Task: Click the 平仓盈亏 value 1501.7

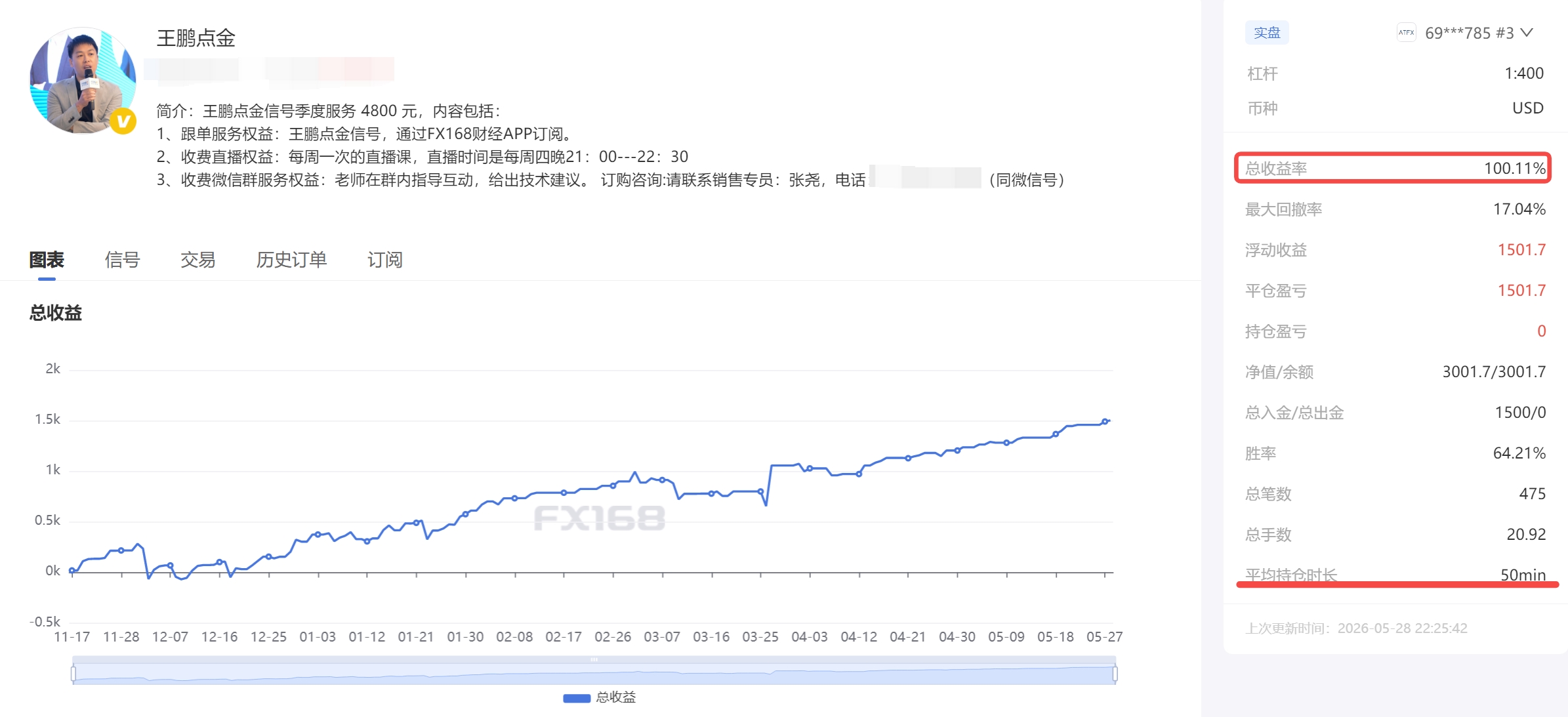Action: tap(1522, 291)
